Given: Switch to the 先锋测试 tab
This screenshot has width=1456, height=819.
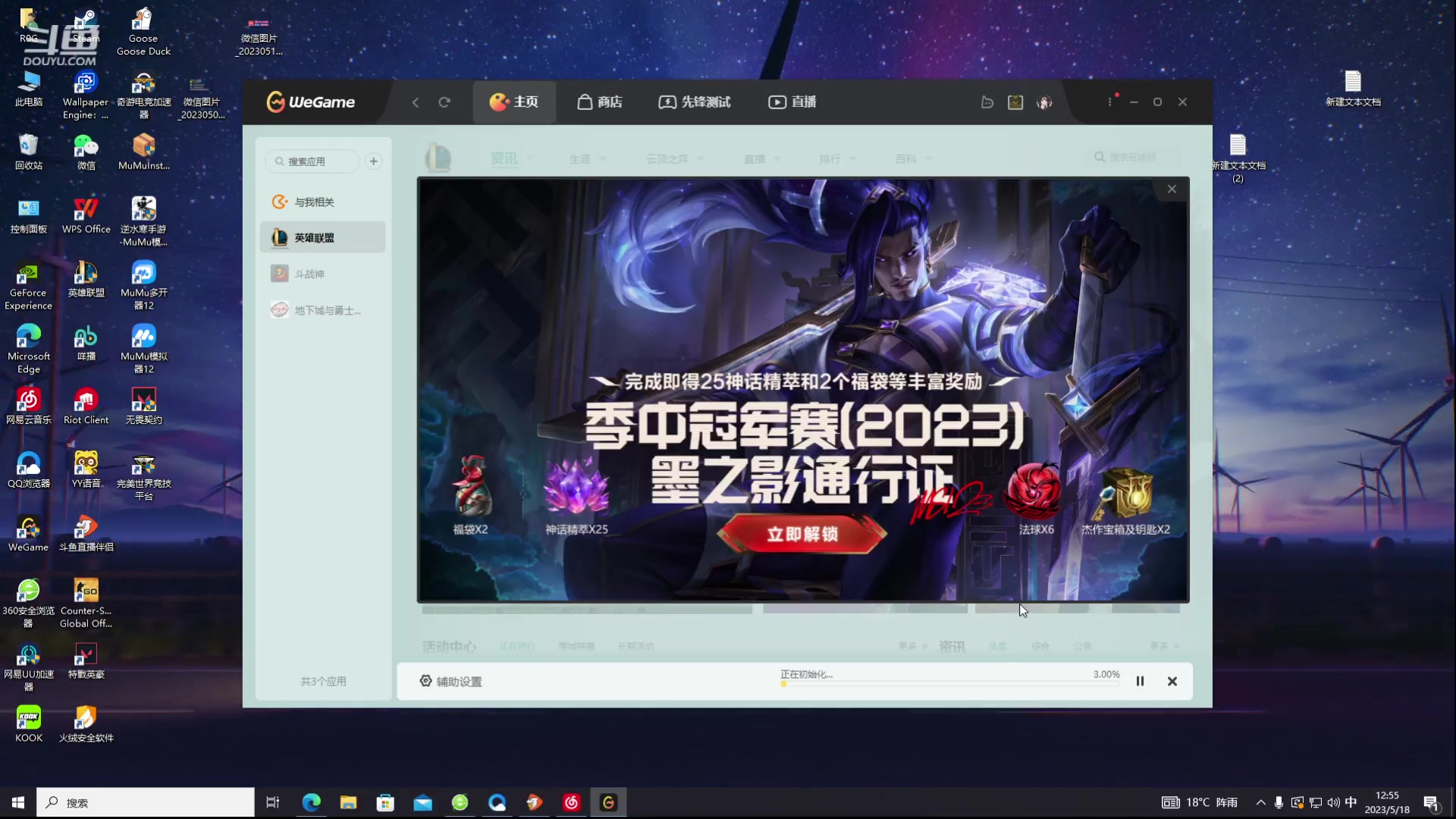Looking at the screenshot, I should click(694, 102).
